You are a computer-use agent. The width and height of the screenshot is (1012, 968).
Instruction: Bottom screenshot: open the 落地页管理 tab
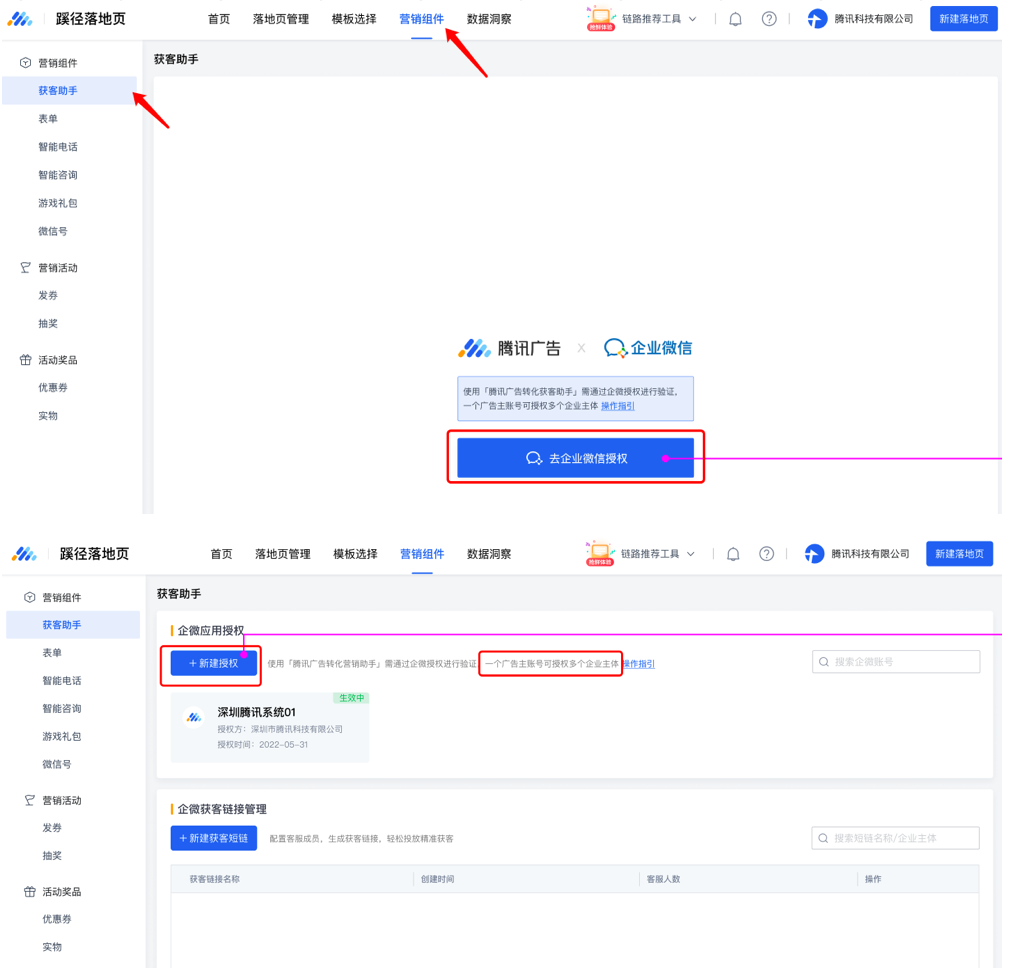[x=283, y=554]
